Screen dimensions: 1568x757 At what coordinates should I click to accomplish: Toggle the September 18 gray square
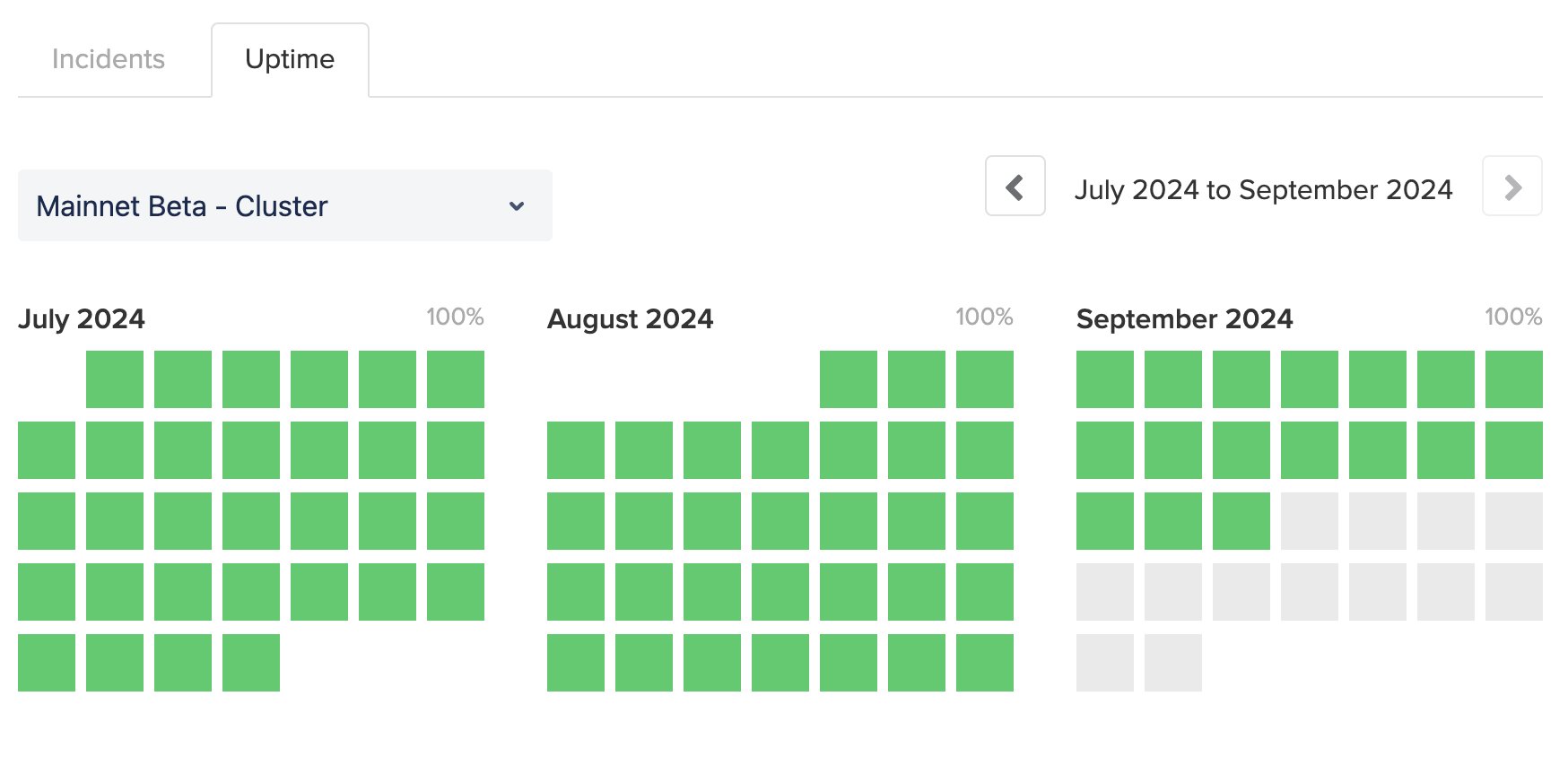click(1311, 520)
